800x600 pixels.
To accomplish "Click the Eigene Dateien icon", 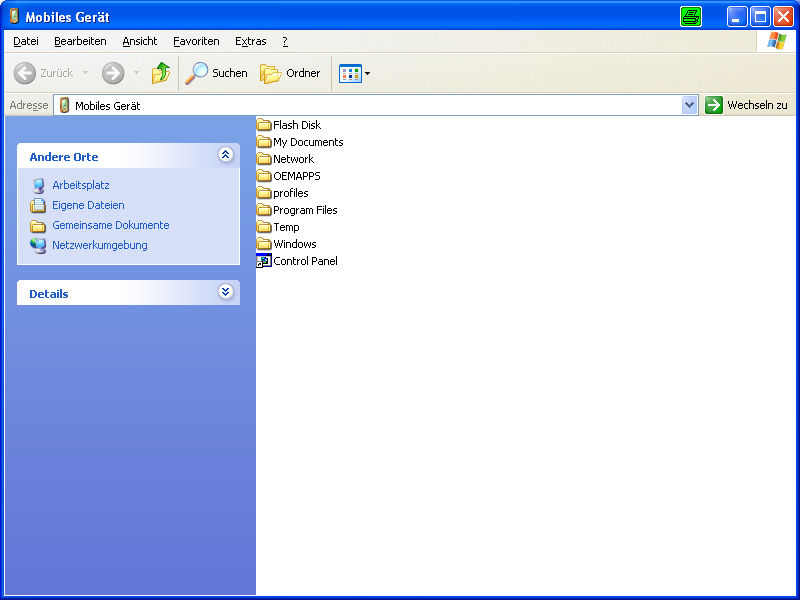I will [x=38, y=205].
